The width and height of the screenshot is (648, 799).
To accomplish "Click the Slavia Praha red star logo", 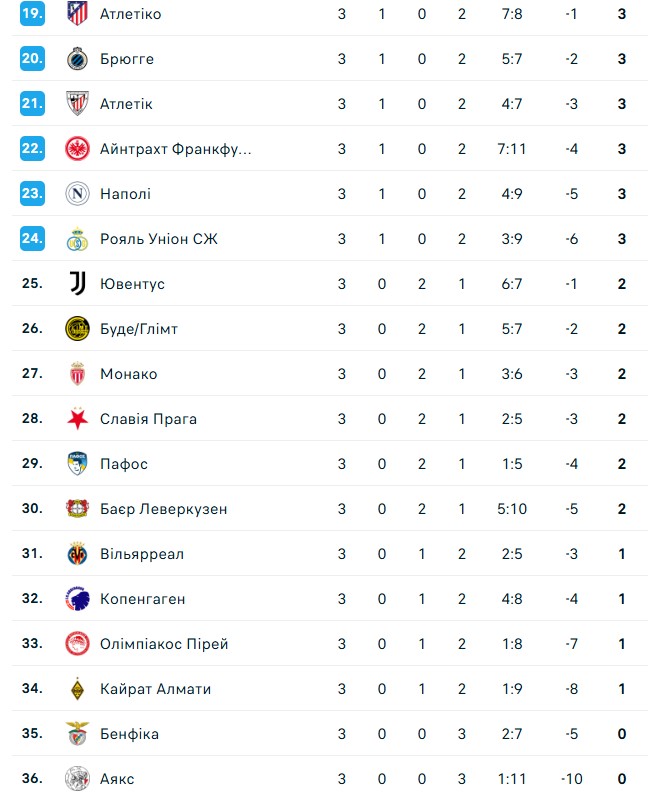I will tap(77, 419).
